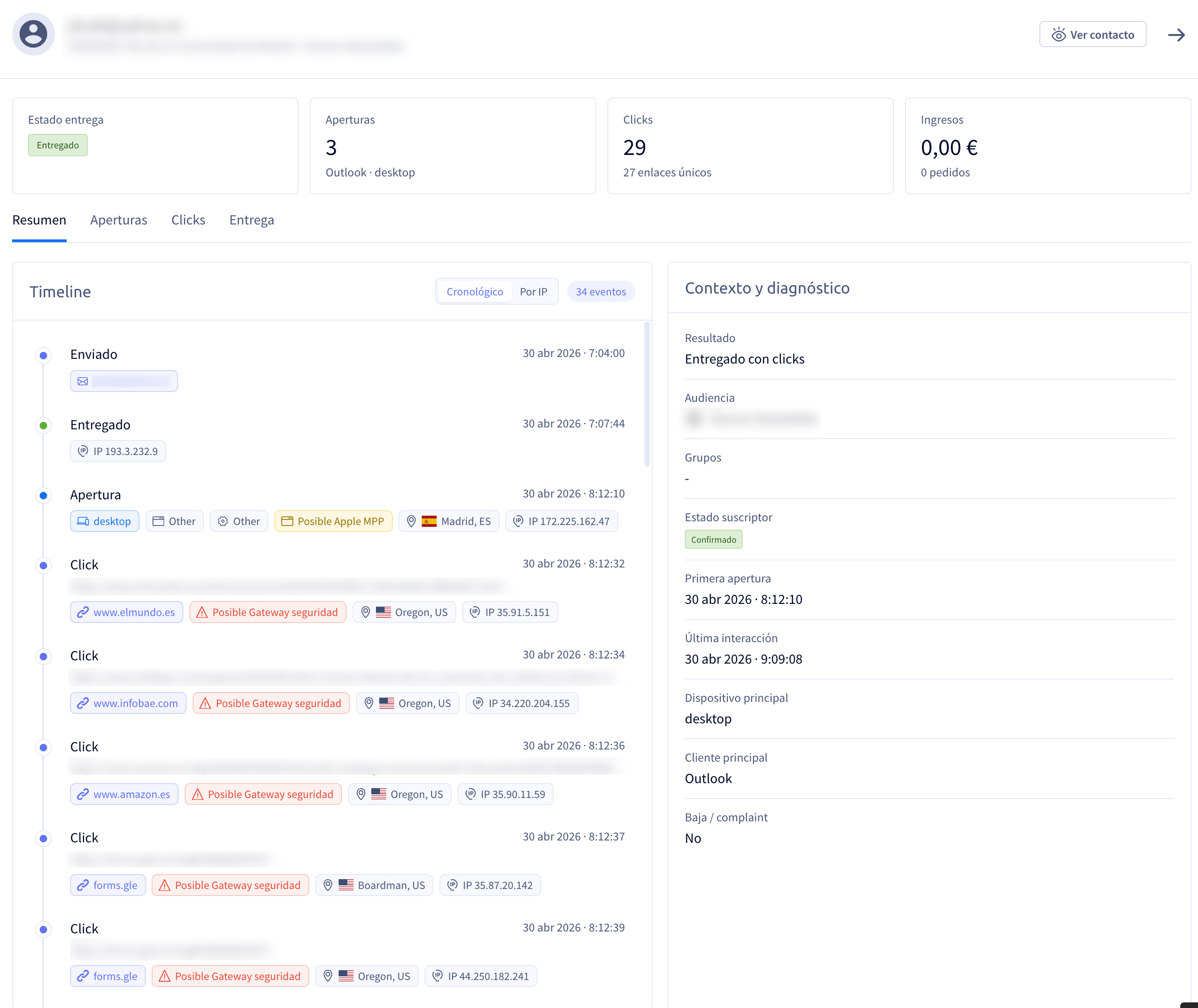
Task: Click the 34 eventos badge
Action: point(600,291)
